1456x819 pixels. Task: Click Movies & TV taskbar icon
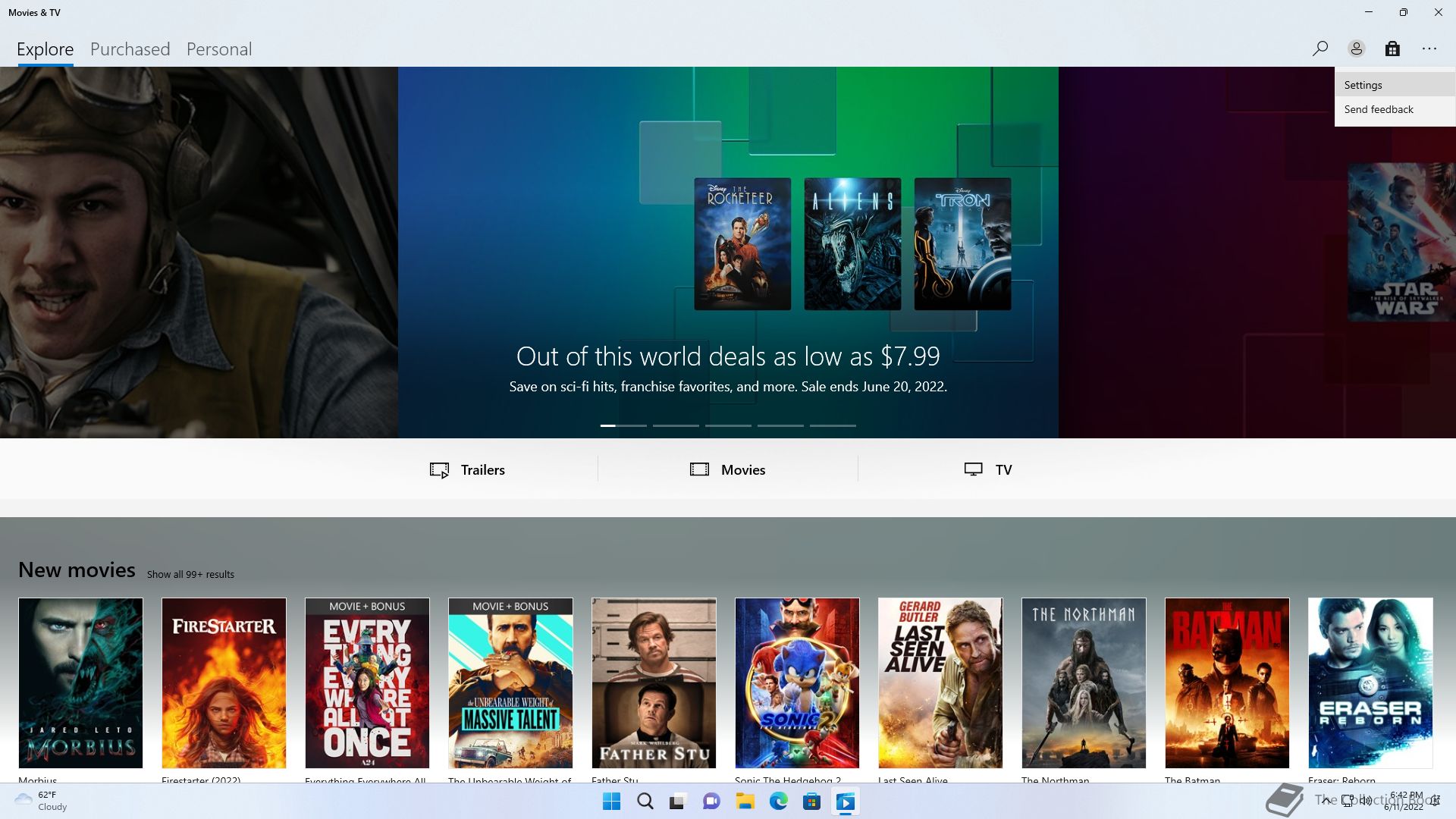[x=845, y=802]
